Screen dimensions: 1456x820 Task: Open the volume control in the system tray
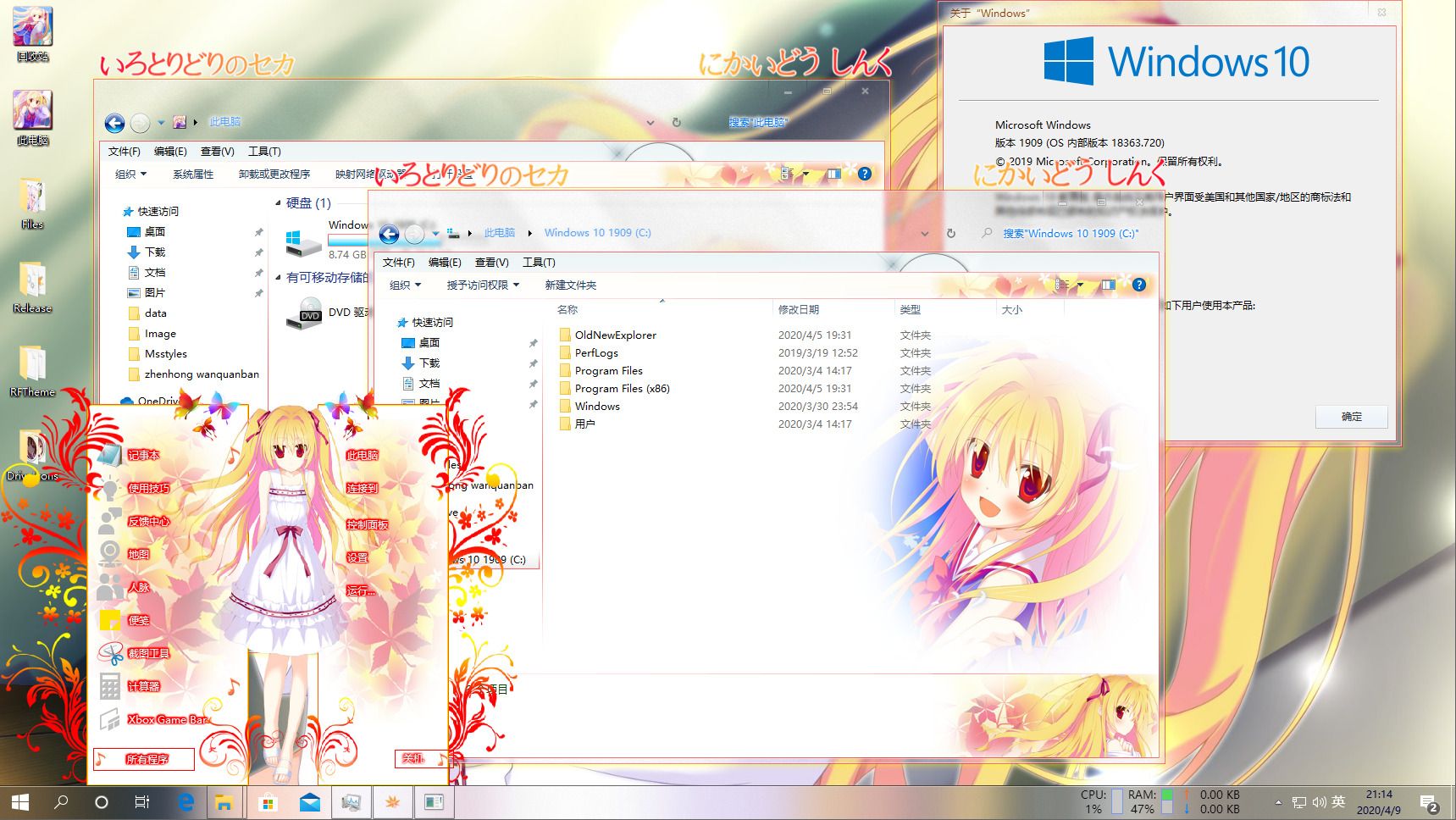tap(1319, 801)
